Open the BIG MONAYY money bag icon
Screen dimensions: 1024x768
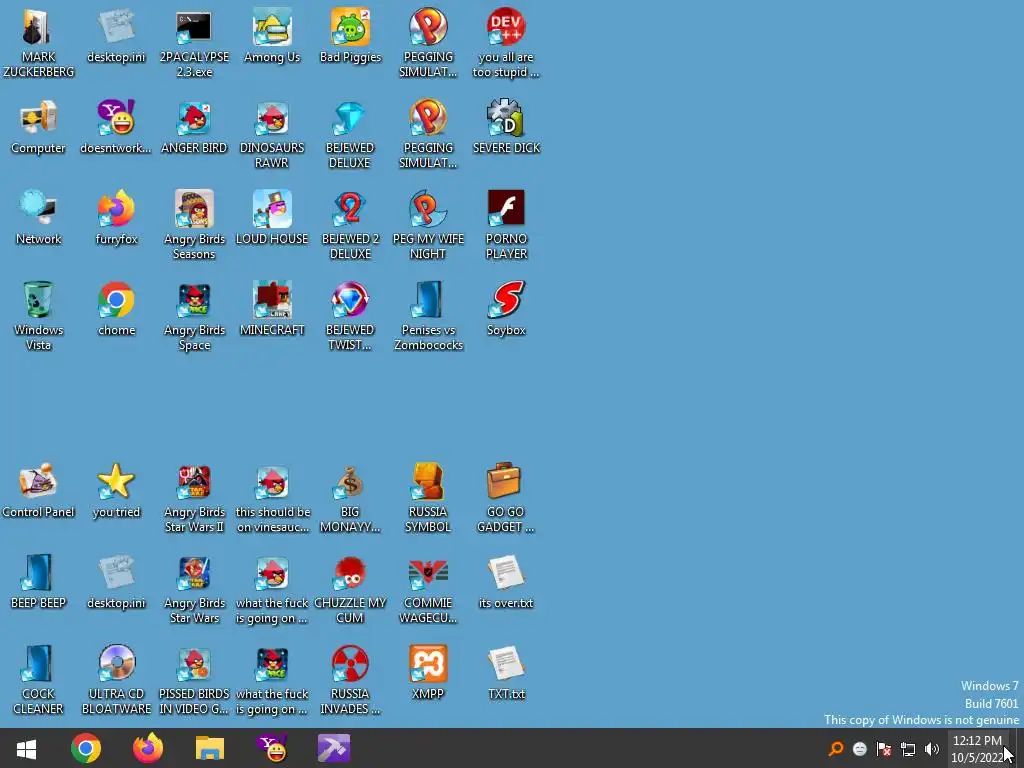pos(350,483)
